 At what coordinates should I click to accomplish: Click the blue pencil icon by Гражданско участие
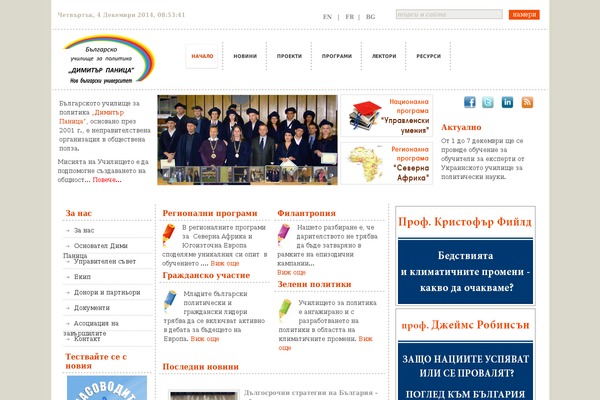click(170, 301)
